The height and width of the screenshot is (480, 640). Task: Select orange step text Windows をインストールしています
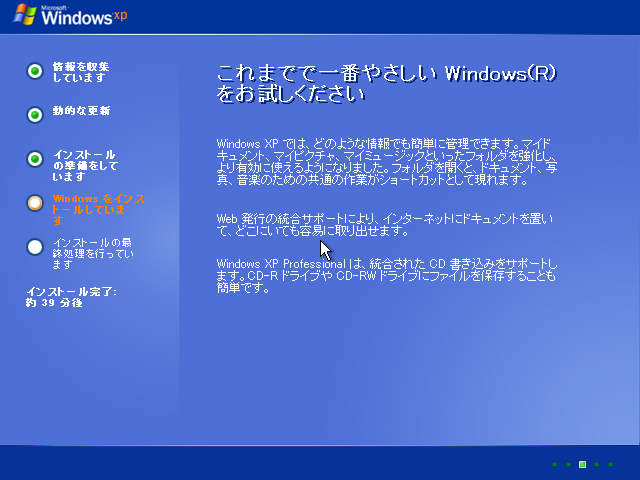click(98, 209)
